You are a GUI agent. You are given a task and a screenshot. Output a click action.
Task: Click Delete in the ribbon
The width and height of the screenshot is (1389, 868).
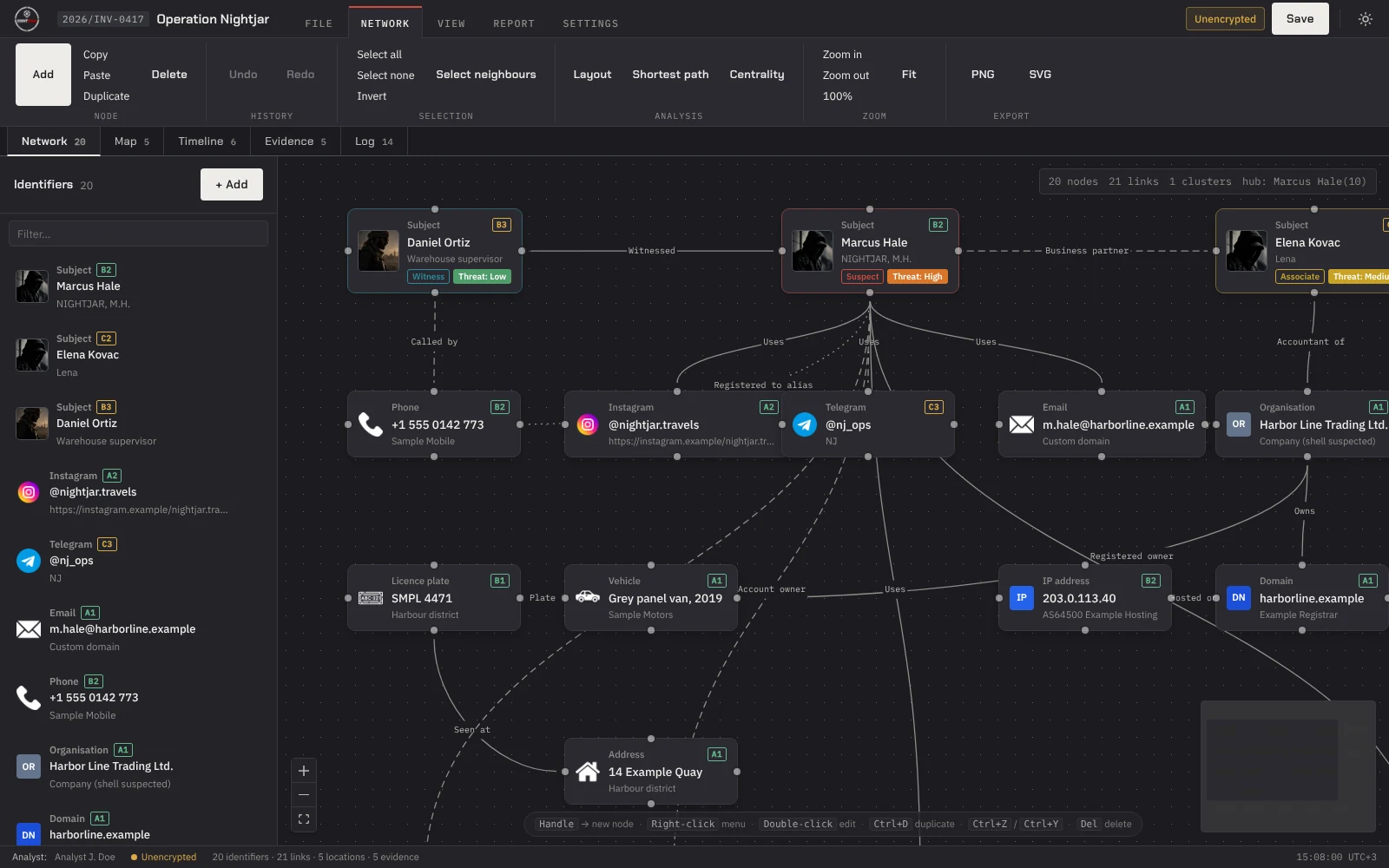(x=169, y=75)
